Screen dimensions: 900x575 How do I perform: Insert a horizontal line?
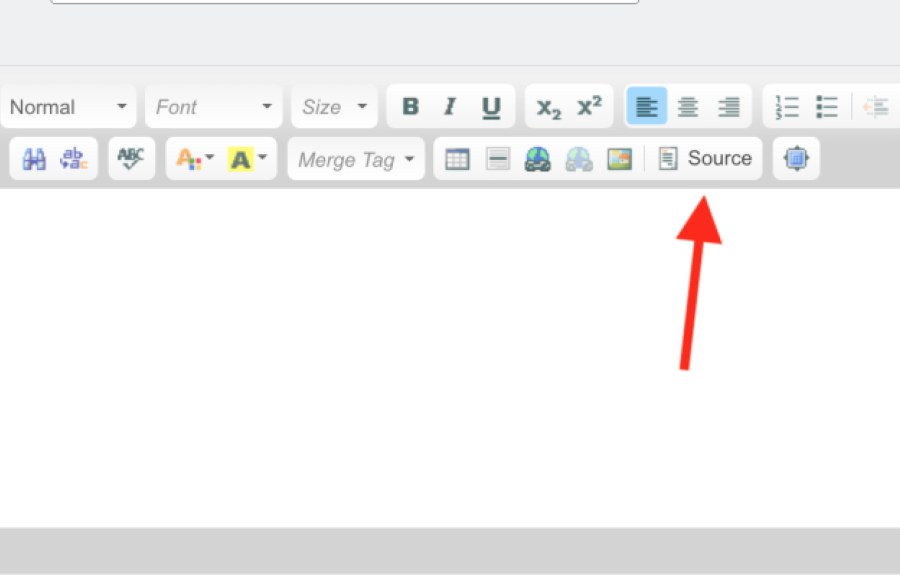click(x=498, y=159)
